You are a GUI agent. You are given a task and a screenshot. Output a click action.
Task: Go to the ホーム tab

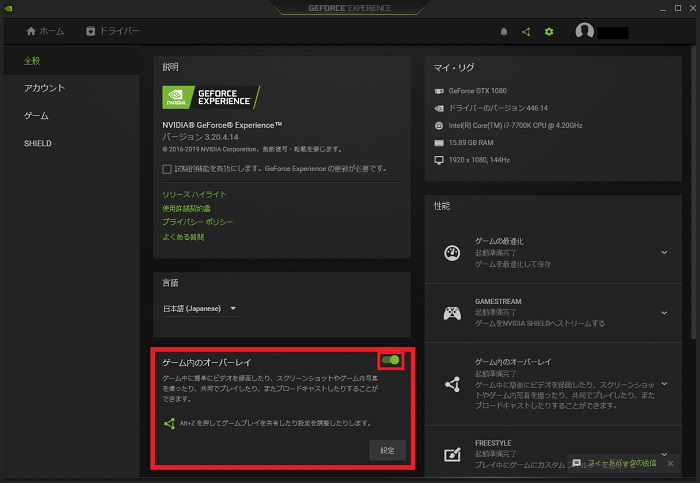45,31
